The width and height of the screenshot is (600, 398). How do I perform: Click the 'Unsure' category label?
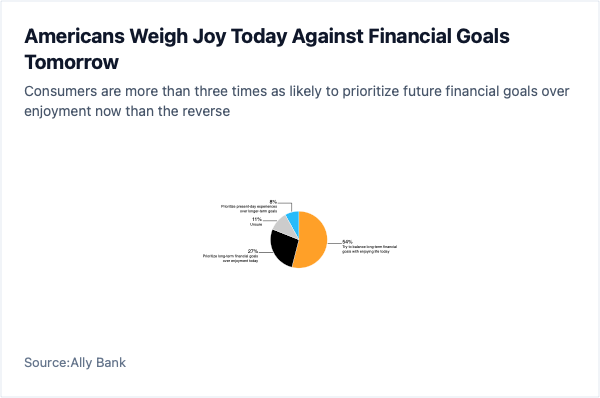point(256,224)
